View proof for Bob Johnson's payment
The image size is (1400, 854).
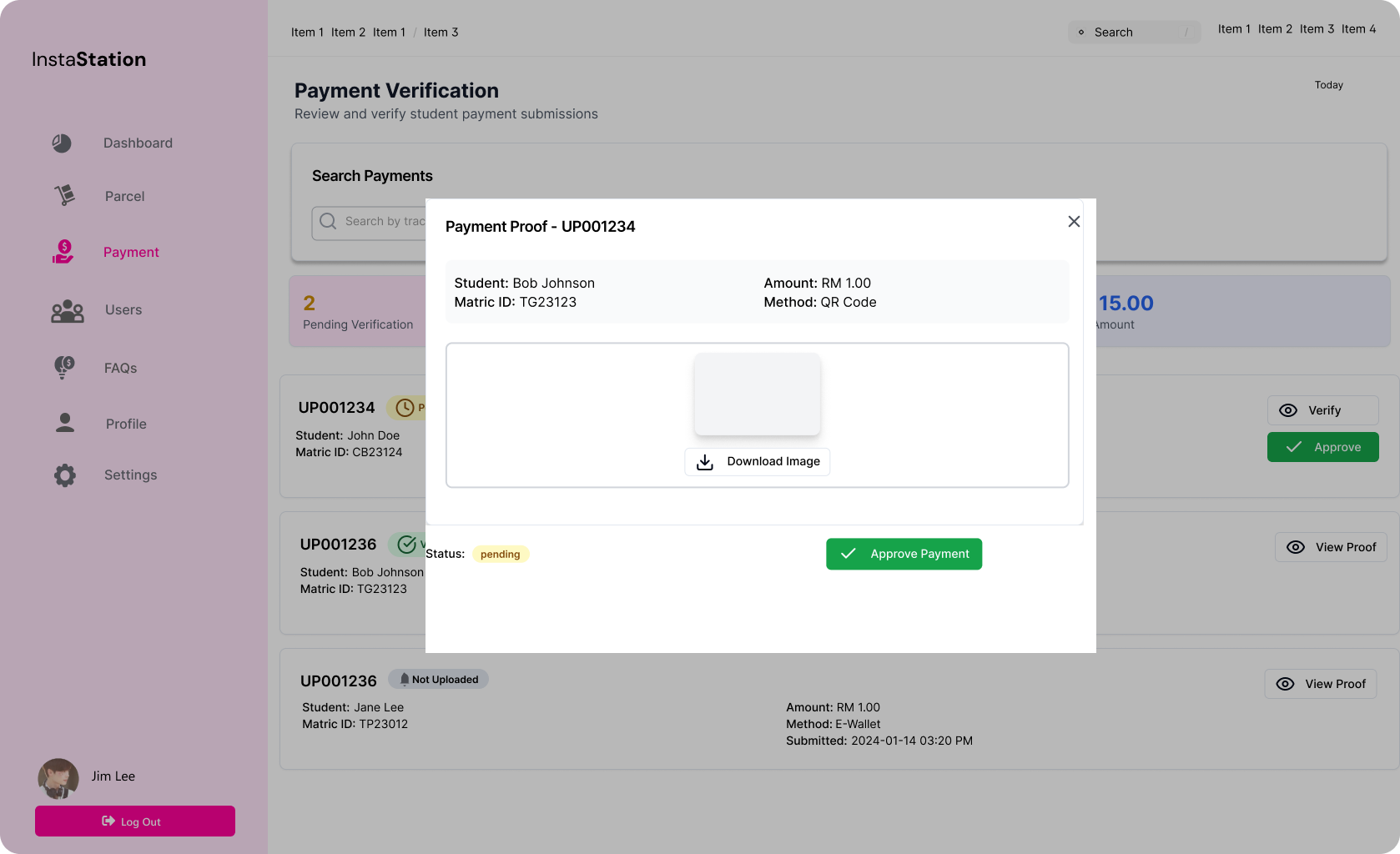[1331, 547]
